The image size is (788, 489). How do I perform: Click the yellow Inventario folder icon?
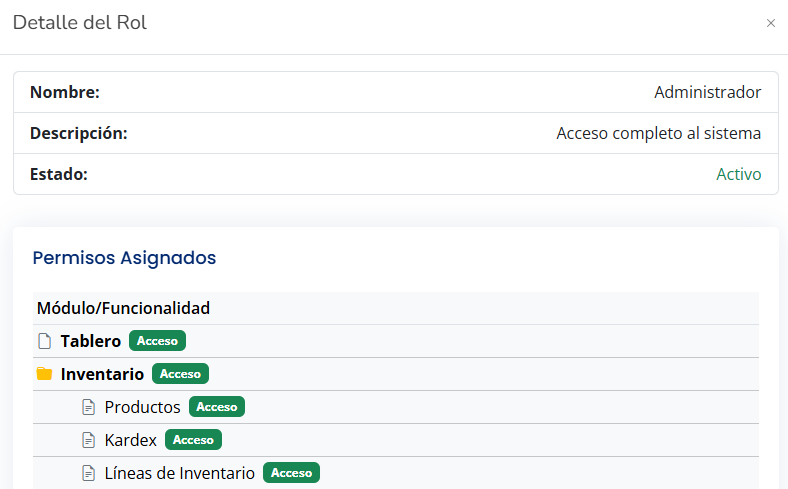point(44,374)
